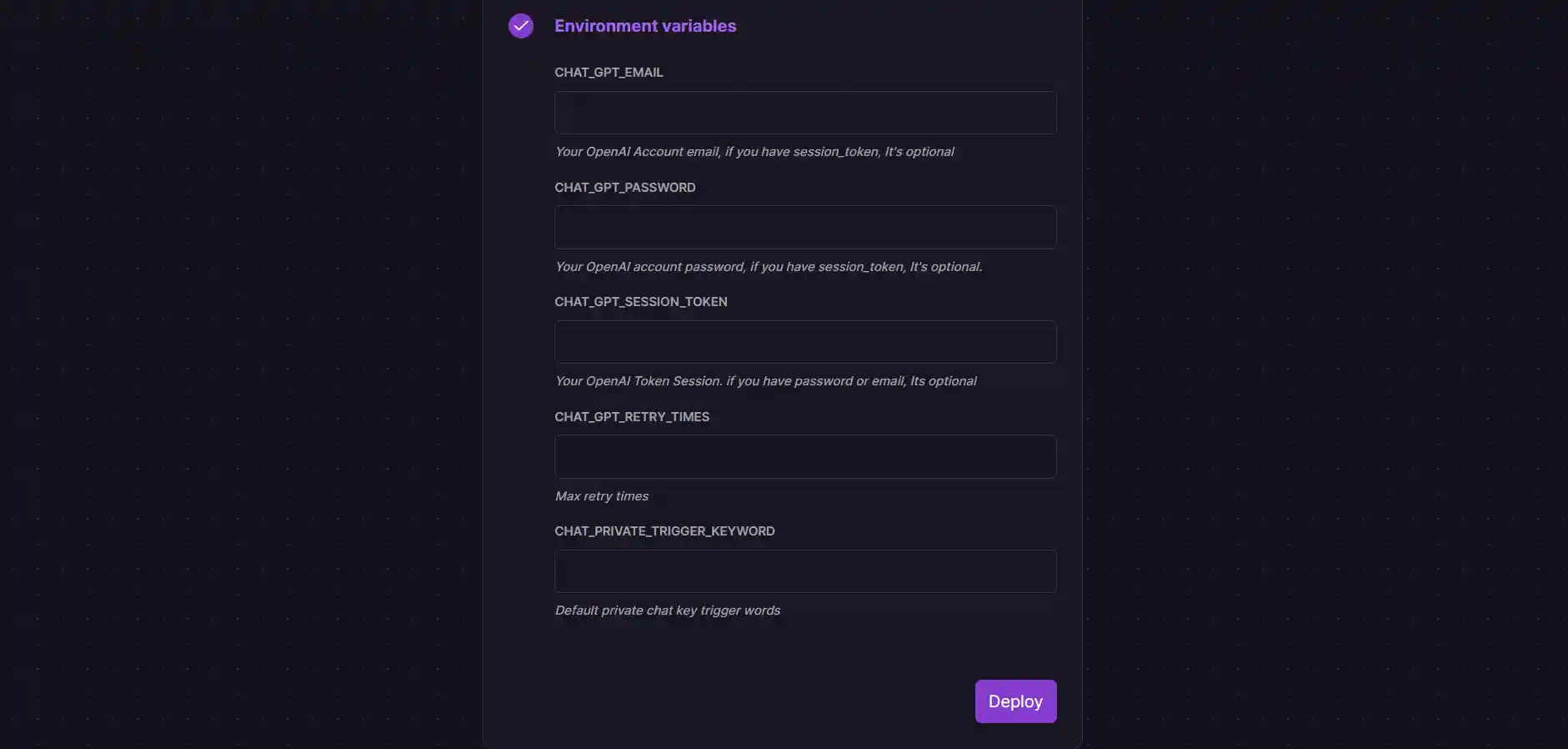This screenshot has height=749, width=1568.
Task: Click the OpenAI account password hint text
Action: coord(769,267)
